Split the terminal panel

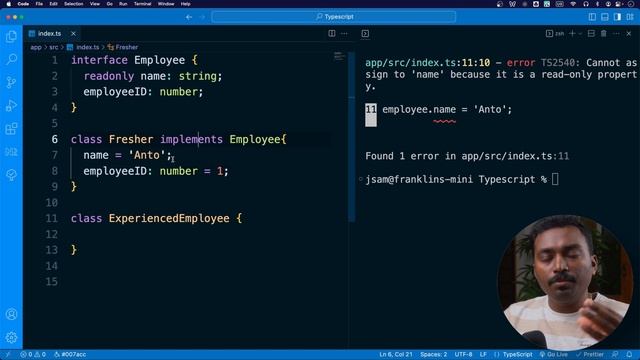(591, 33)
